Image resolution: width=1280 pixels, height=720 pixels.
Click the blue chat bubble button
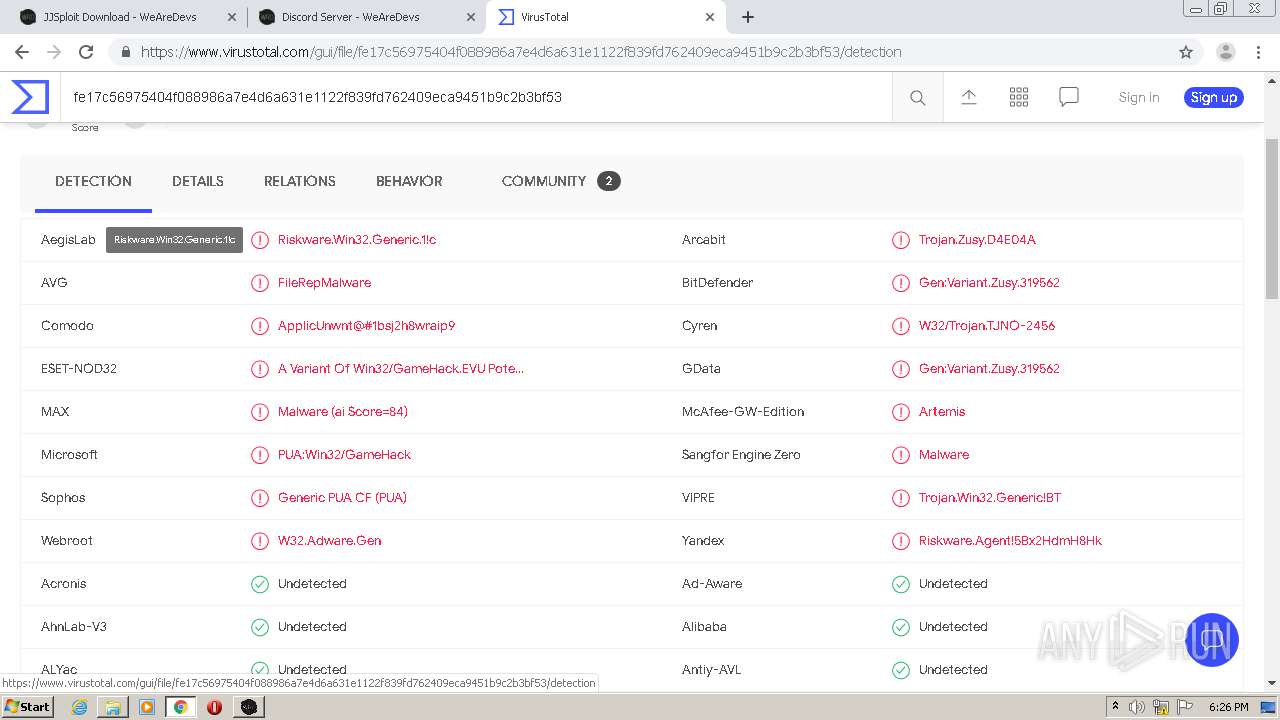(1211, 640)
